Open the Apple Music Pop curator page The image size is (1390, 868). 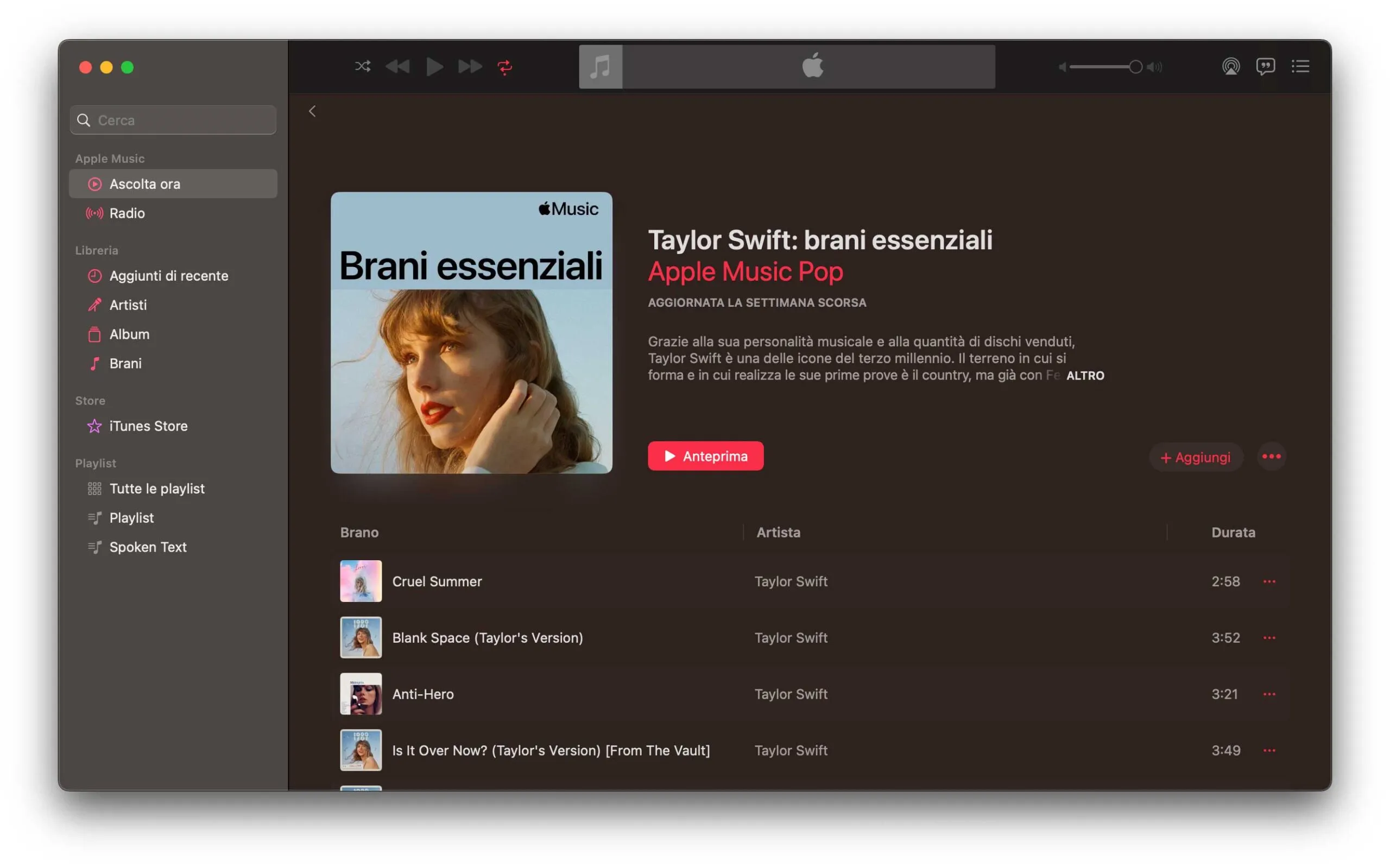point(745,271)
